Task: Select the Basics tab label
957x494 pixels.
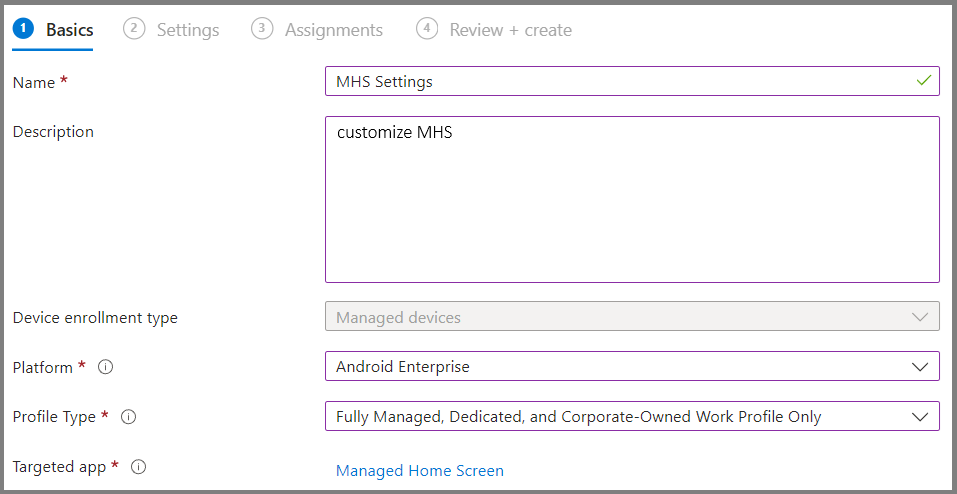Action: (x=70, y=30)
